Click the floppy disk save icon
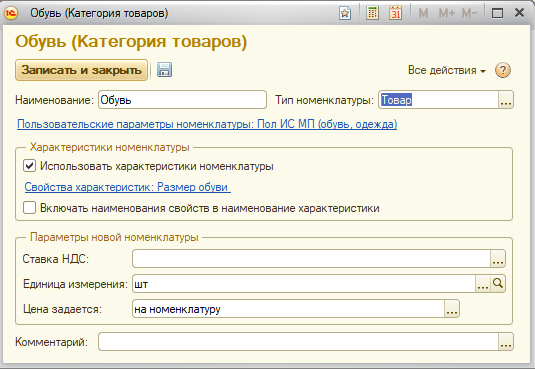 pyautogui.click(x=164, y=70)
